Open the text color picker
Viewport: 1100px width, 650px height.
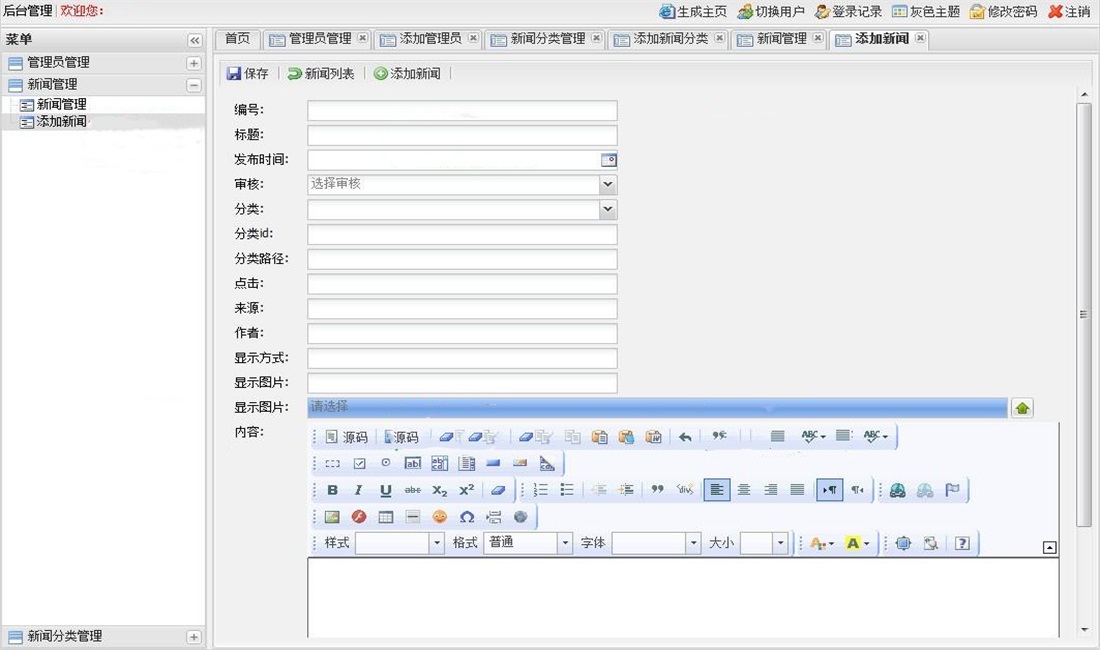pyautogui.click(x=821, y=543)
